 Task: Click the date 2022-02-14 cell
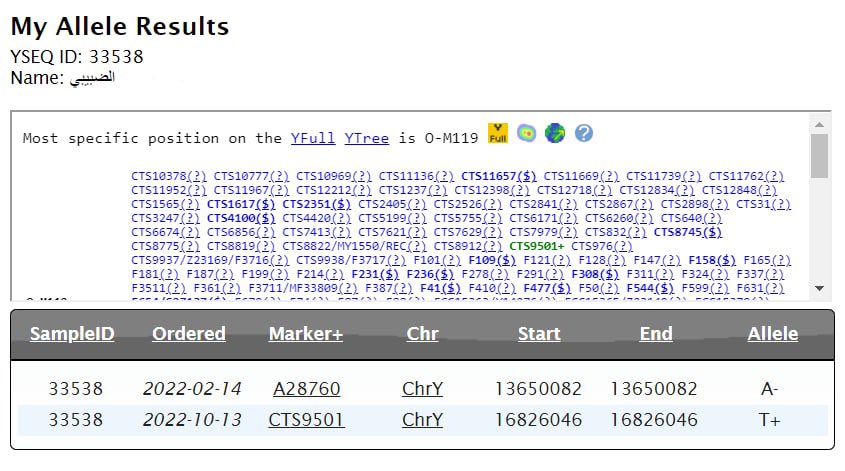[192, 389]
